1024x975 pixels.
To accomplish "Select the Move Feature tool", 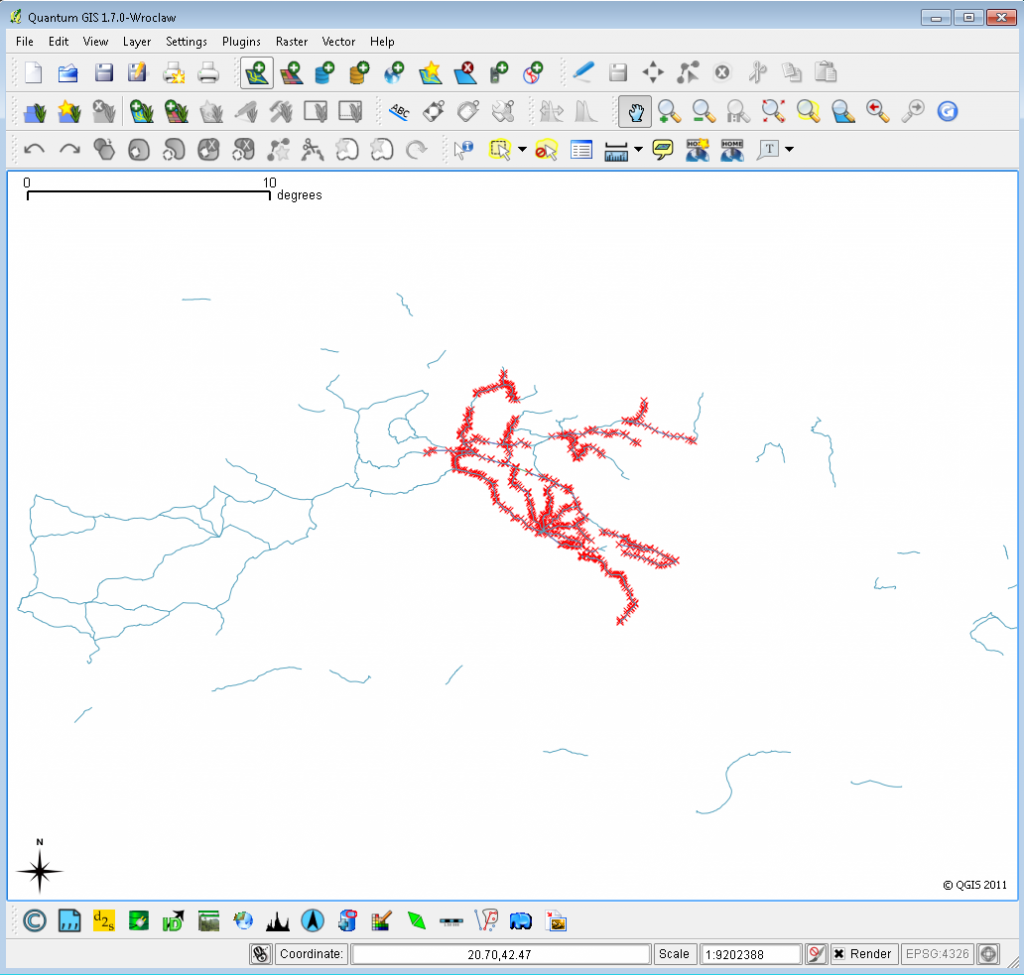I will (653, 72).
